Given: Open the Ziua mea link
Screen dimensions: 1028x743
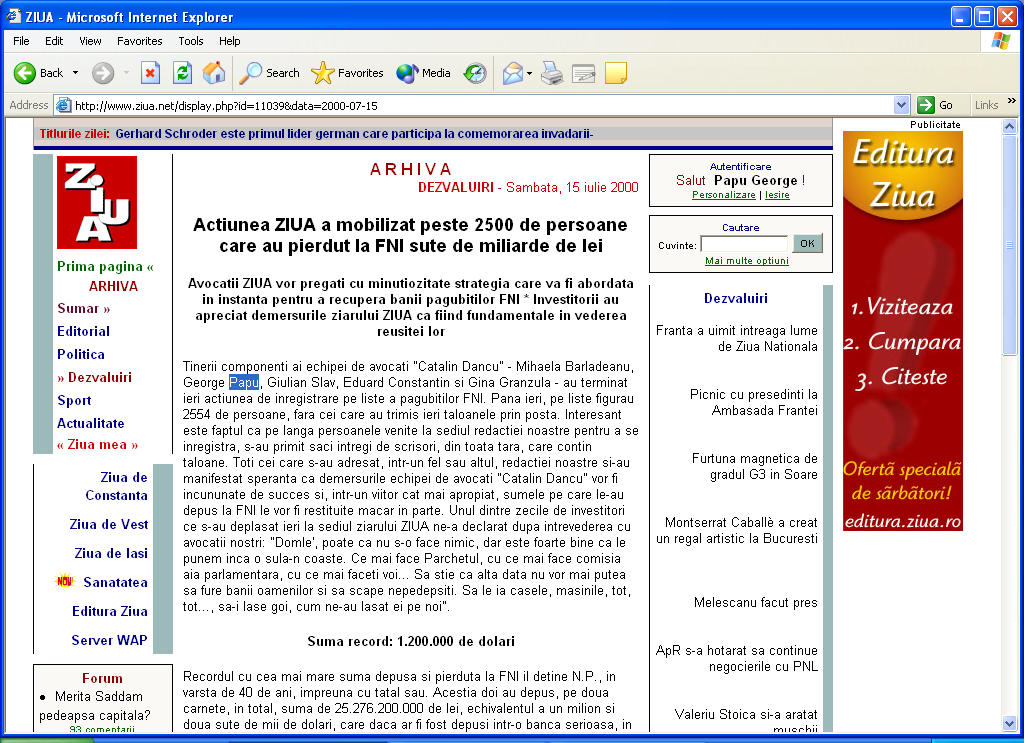Looking at the screenshot, I should point(97,445).
